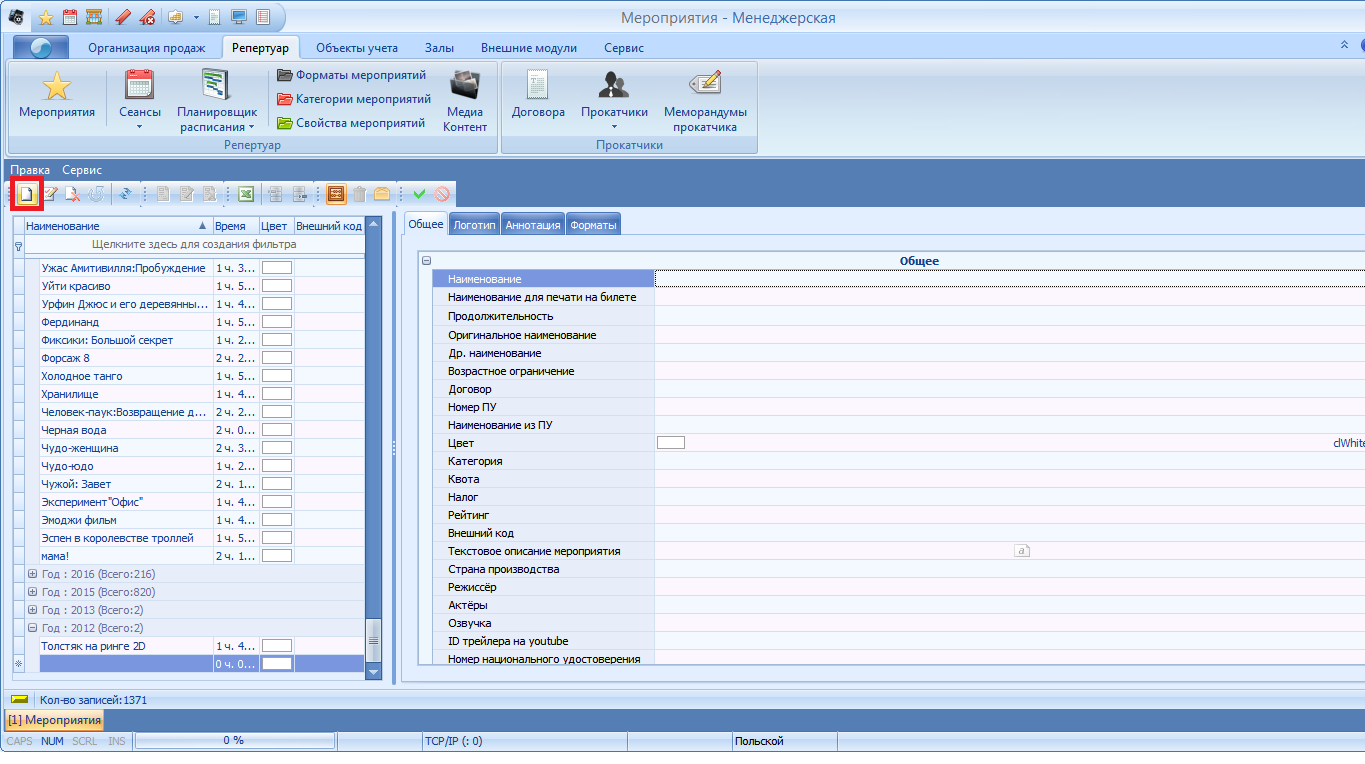This screenshot has height=764, width=1365.
Task: Switch to the Залы ribbon tab
Action: [439, 48]
